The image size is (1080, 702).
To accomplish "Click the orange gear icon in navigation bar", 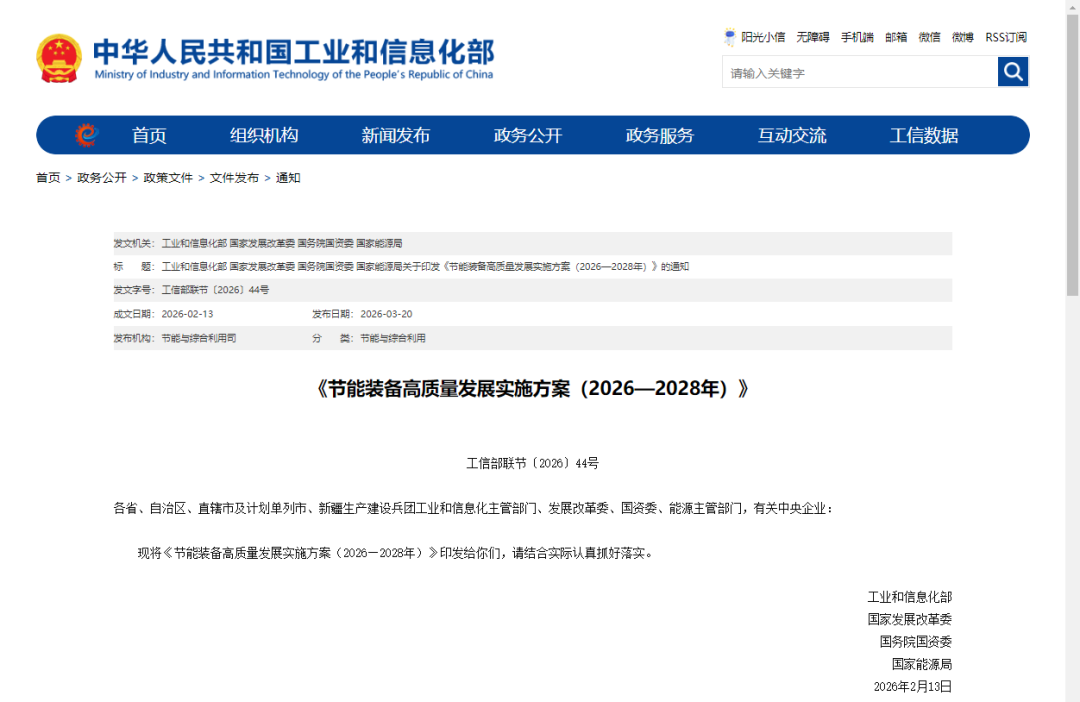I will (87, 135).
